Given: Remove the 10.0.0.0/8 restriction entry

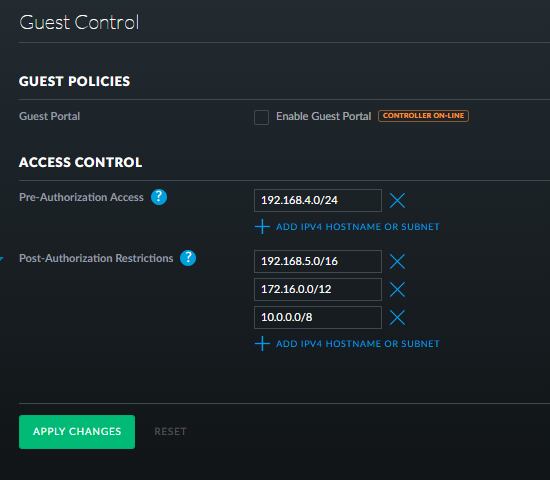Looking at the screenshot, I should 397,318.
